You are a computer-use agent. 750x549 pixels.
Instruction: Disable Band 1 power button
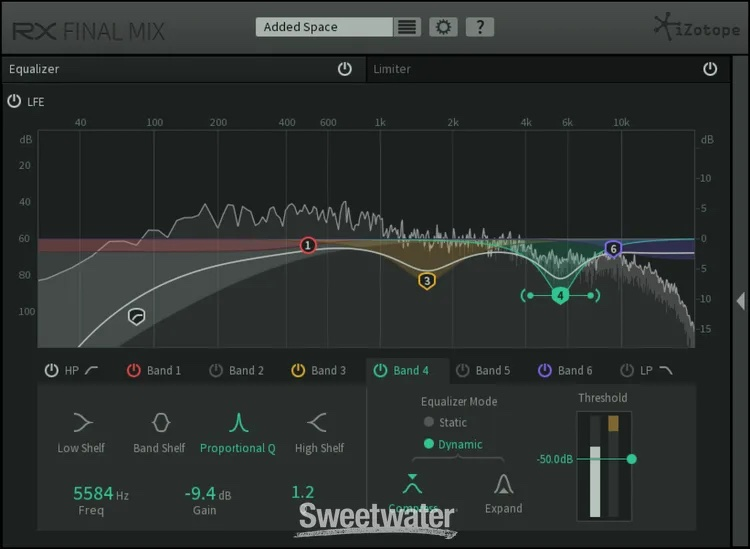(133, 371)
